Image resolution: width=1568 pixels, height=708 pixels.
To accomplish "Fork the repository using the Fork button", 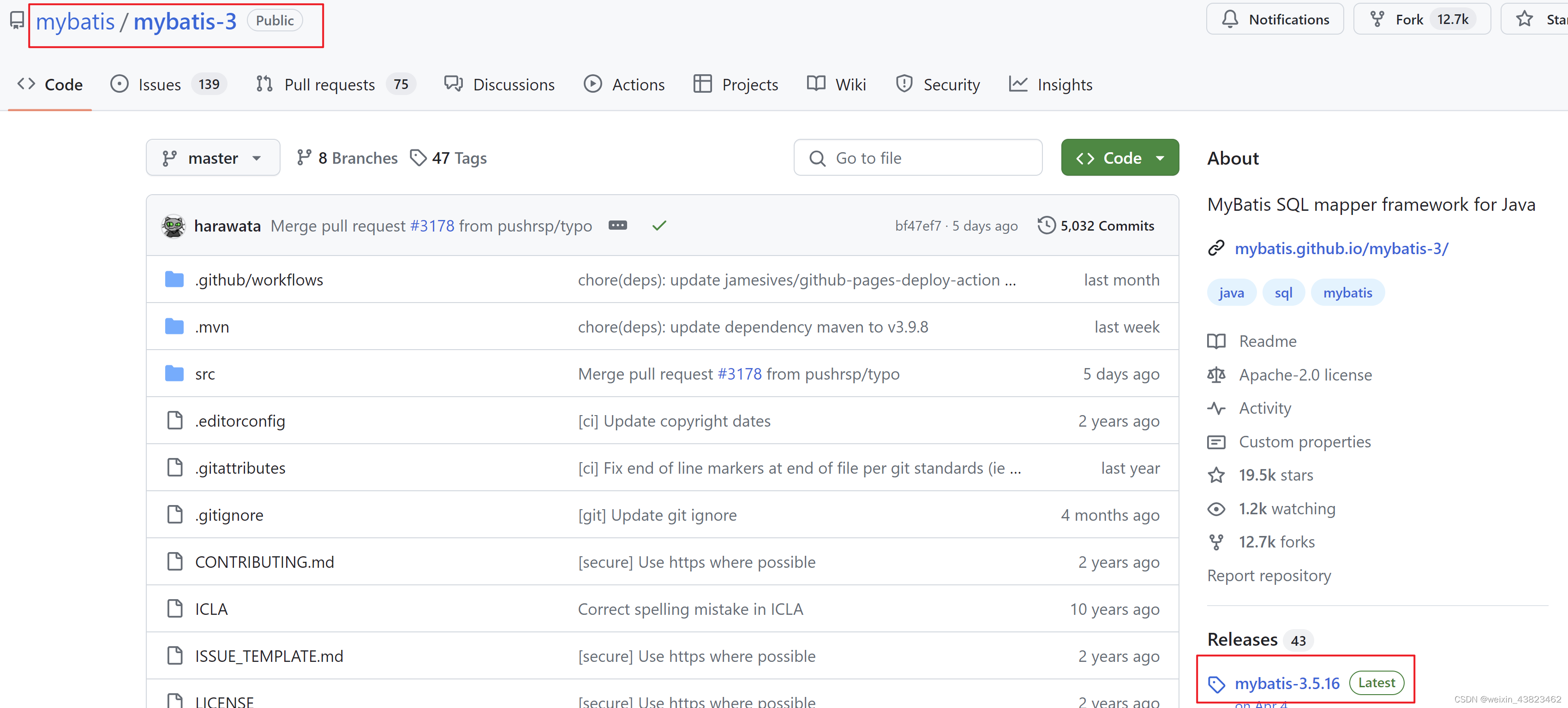I will (x=1421, y=19).
